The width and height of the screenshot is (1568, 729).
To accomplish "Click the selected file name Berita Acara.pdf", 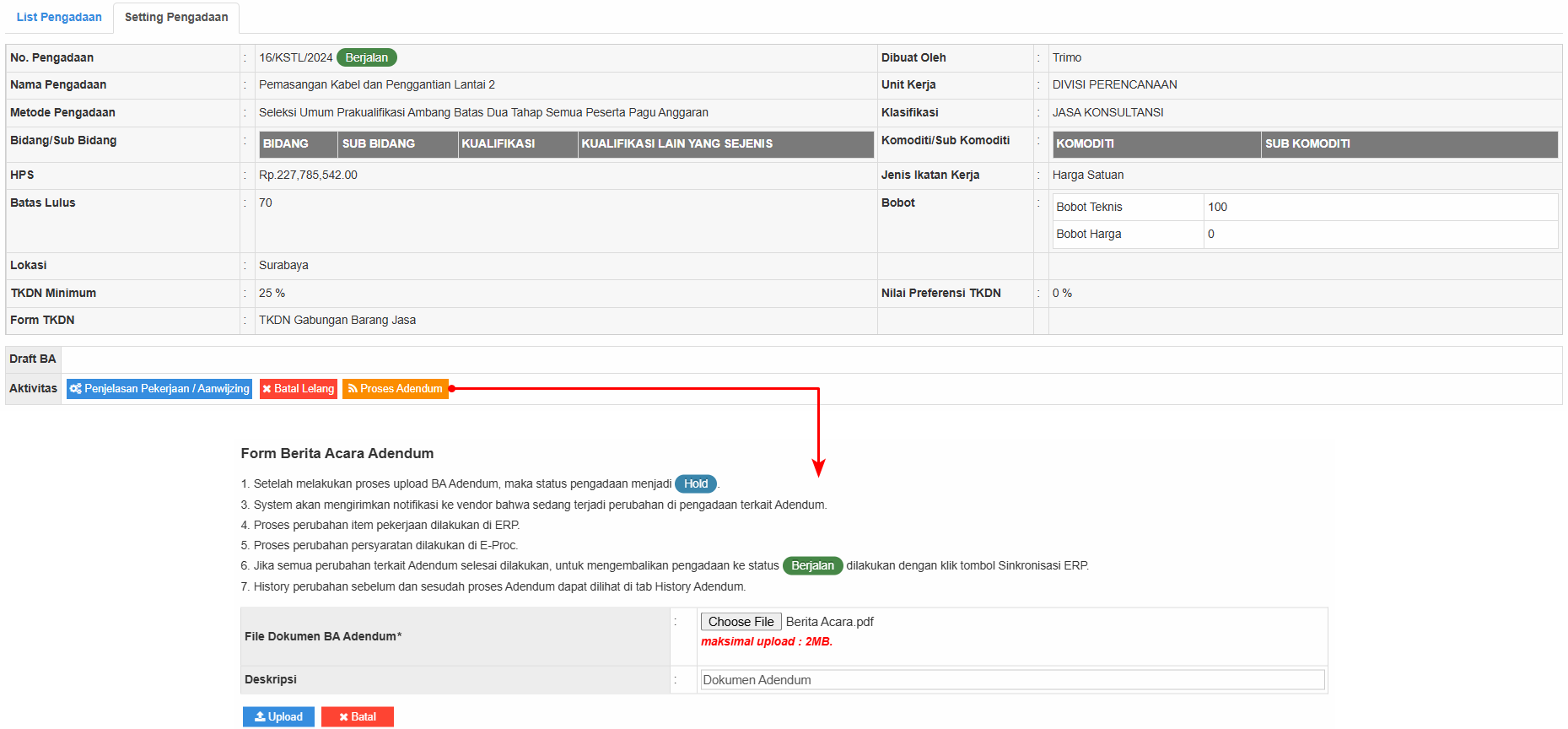I will click(829, 622).
